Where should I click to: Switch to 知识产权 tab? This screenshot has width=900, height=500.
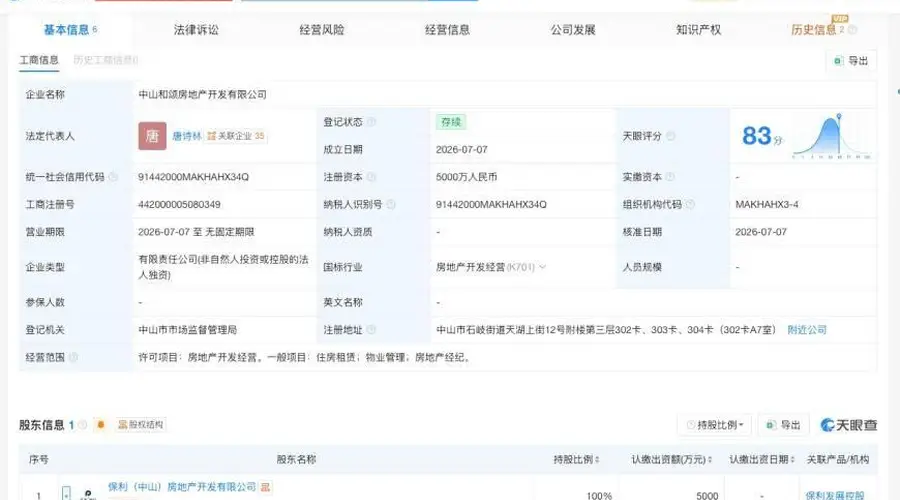coord(699,30)
